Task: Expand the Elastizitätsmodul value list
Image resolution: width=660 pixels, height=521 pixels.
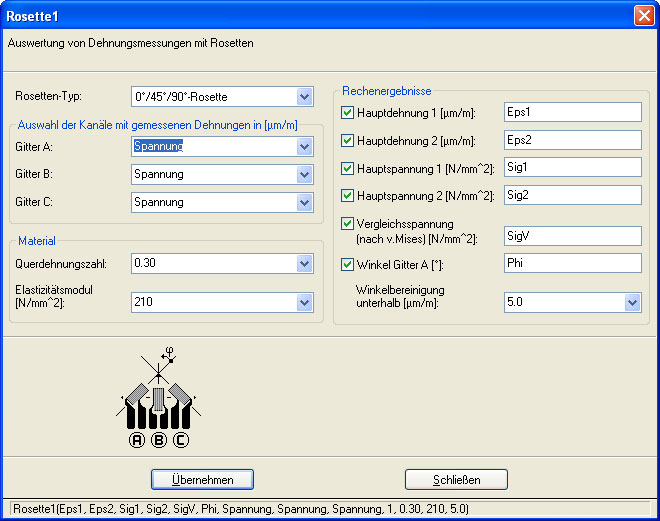Action: click(x=305, y=301)
